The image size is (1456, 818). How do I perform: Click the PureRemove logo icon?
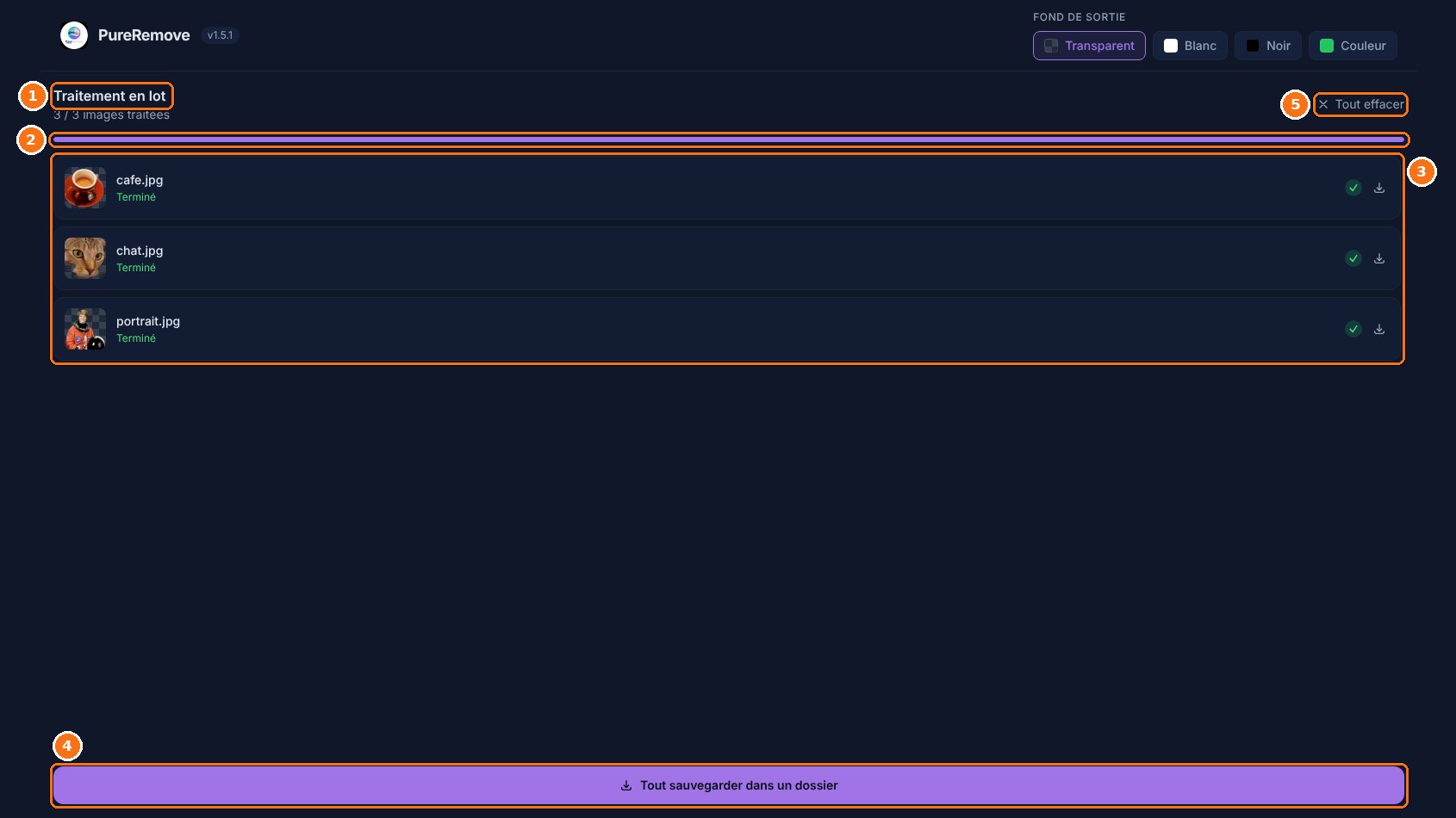74,35
